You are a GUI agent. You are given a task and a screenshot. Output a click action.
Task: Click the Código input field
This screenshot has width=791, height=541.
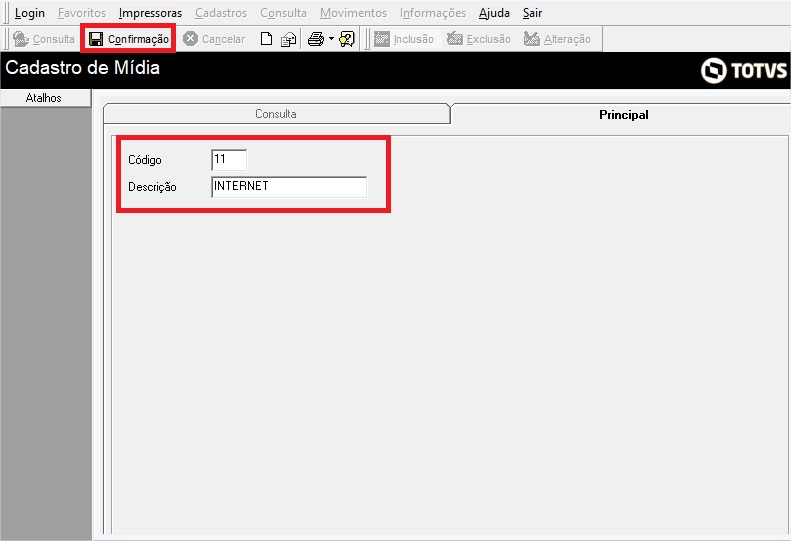229,160
